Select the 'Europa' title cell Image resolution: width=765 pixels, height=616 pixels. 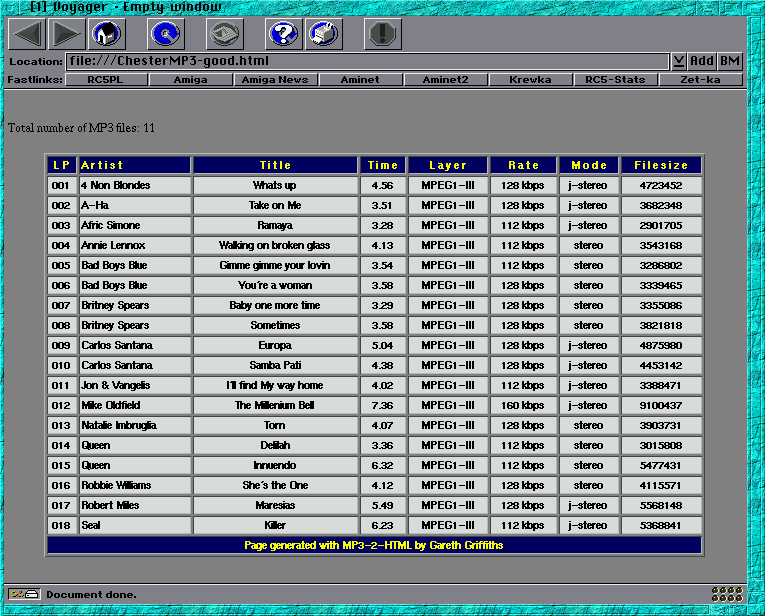[276, 345]
